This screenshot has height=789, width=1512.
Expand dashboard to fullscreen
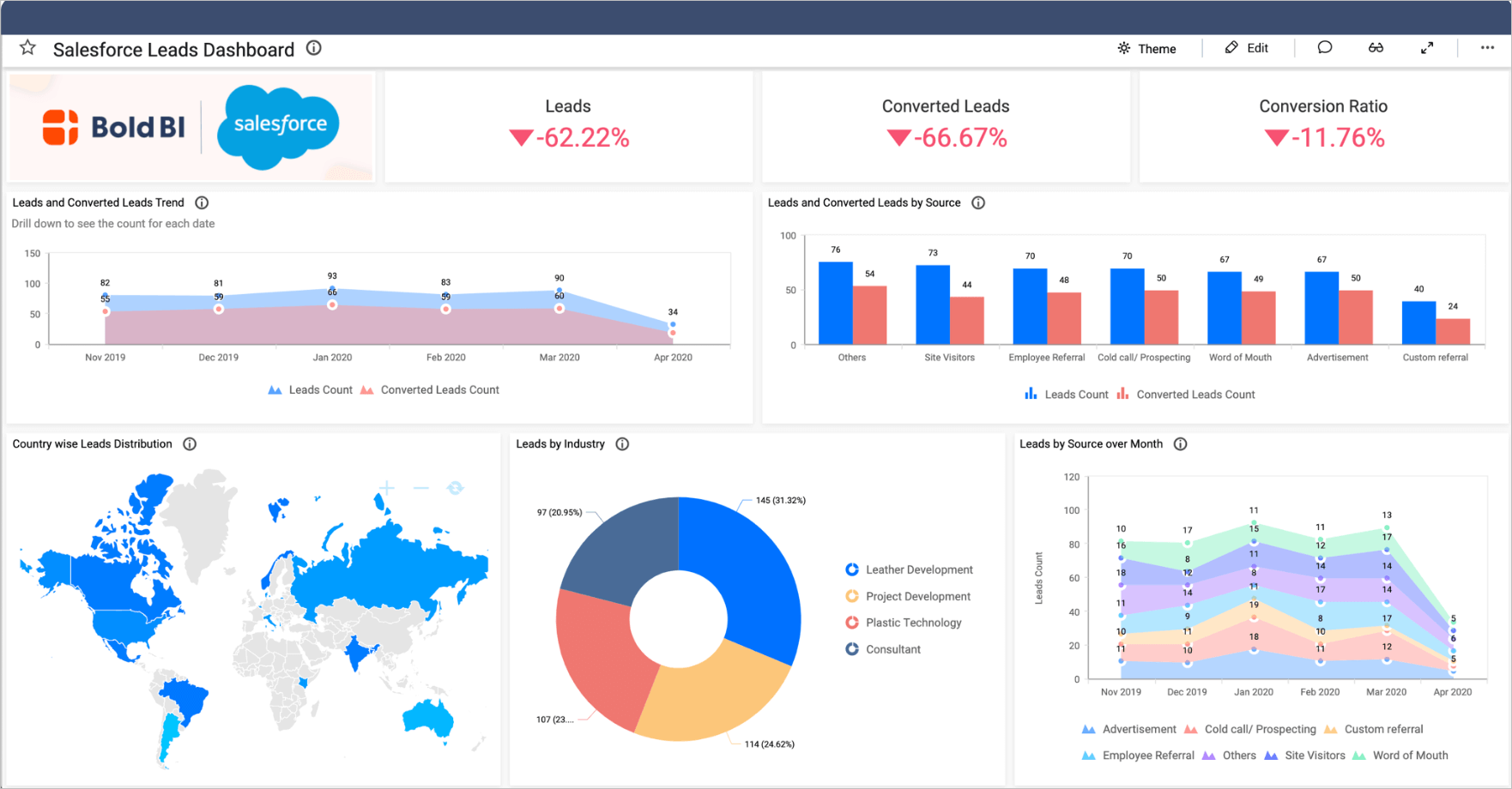click(1427, 48)
